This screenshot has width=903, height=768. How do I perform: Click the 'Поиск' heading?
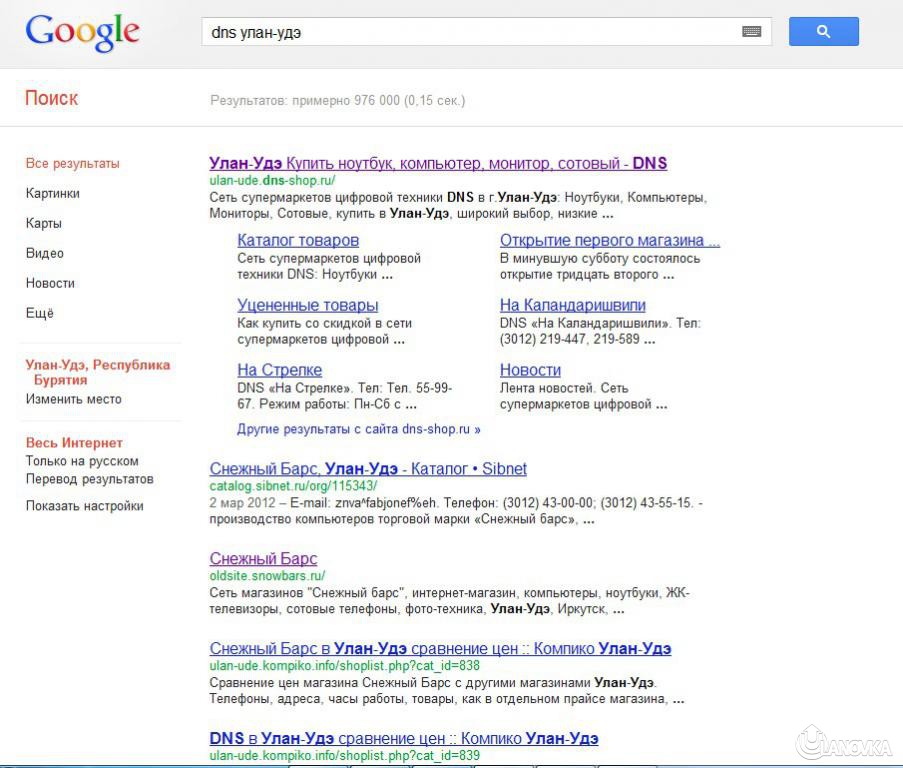coord(51,98)
